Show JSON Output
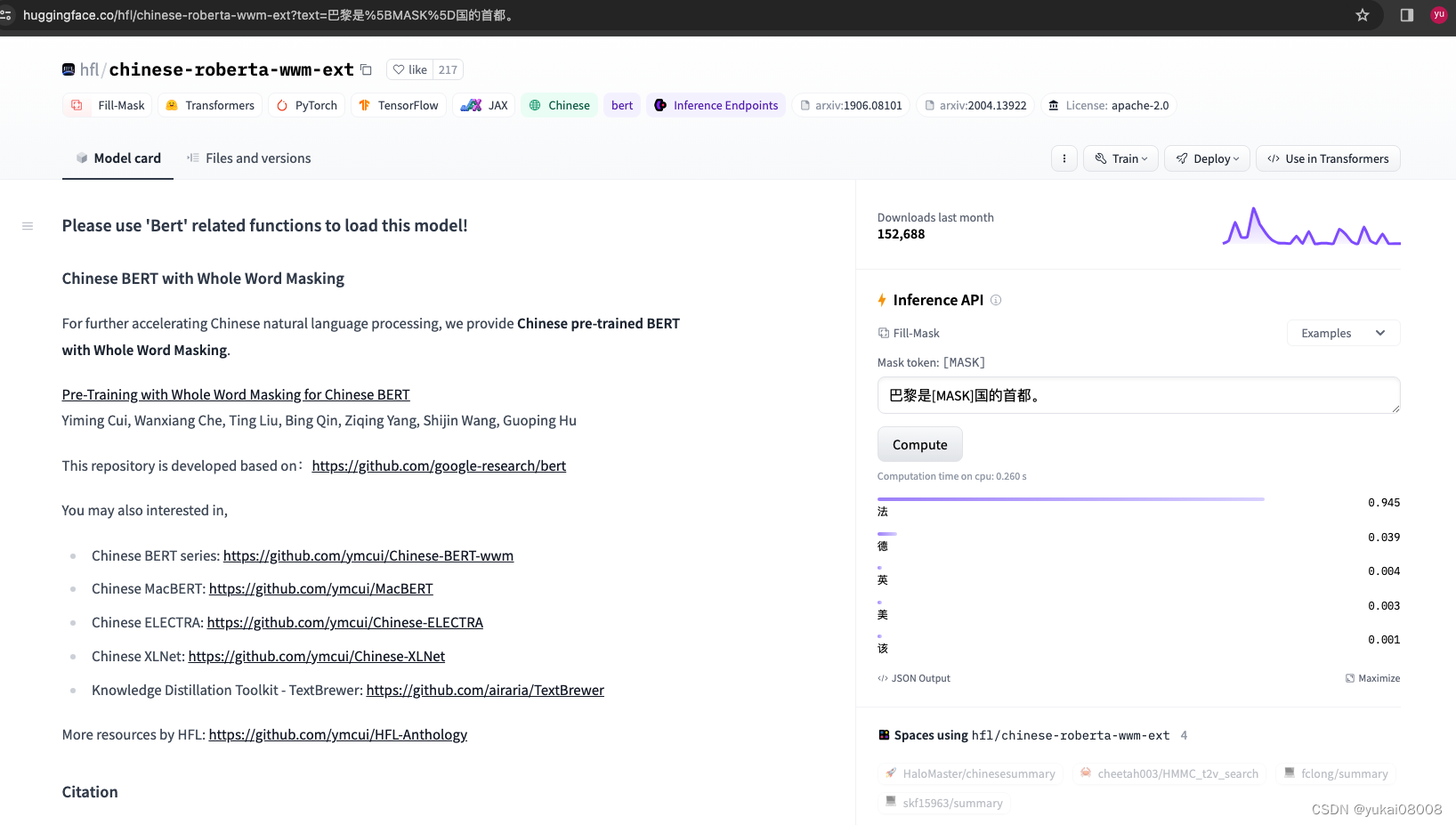The height and width of the screenshot is (825, 1456). click(x=914, y=678)
